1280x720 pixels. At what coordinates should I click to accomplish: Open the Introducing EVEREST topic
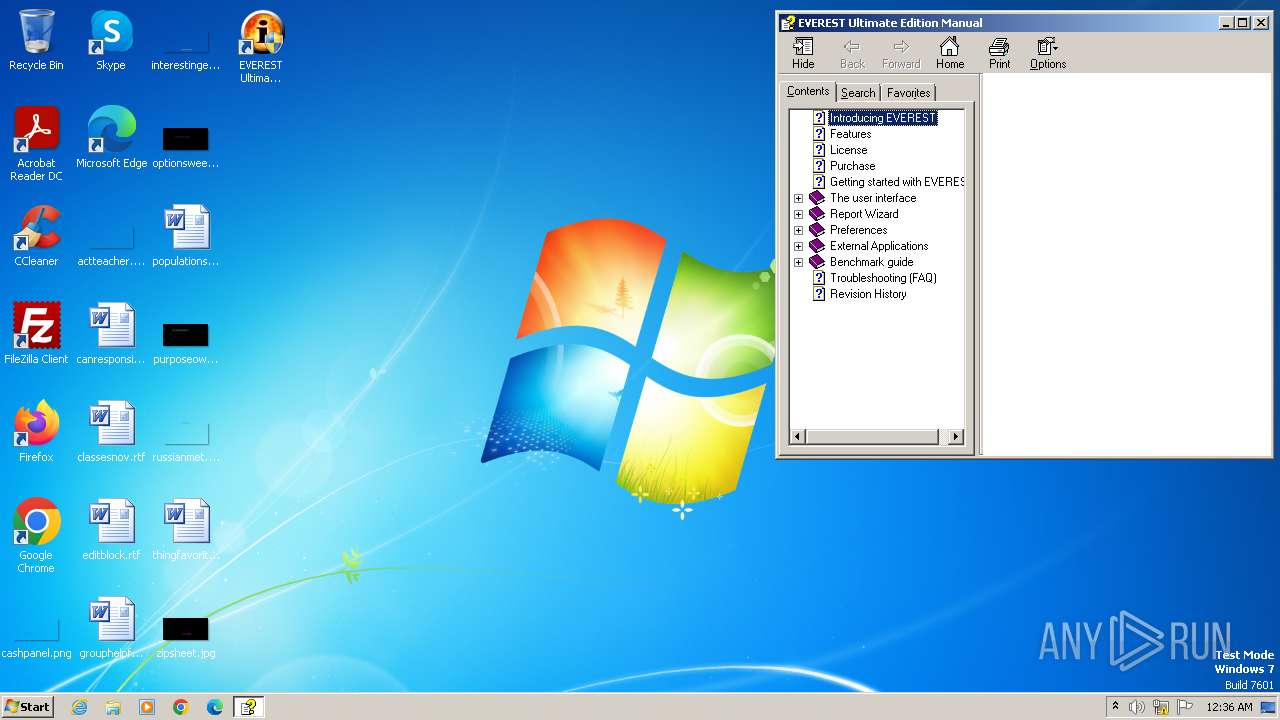point(883,118)
